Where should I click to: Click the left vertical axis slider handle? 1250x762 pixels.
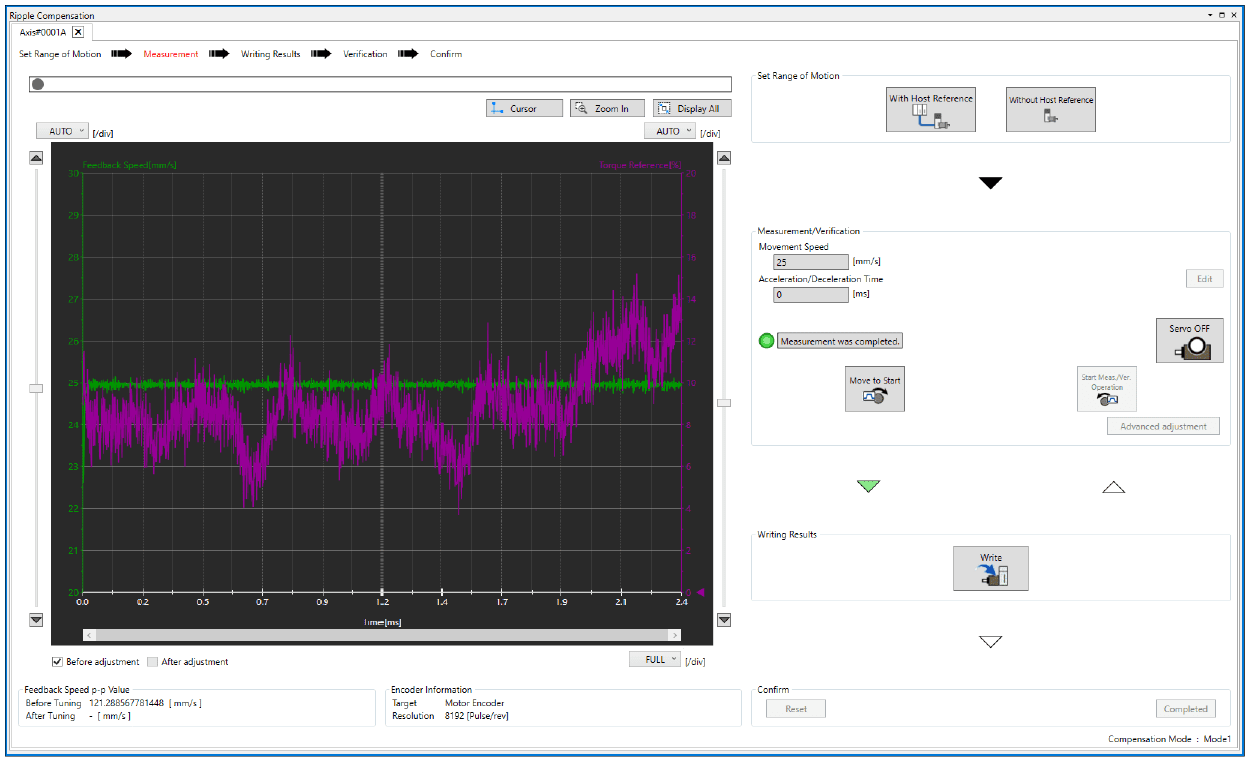pyautogui.click(x=36, y=388)
